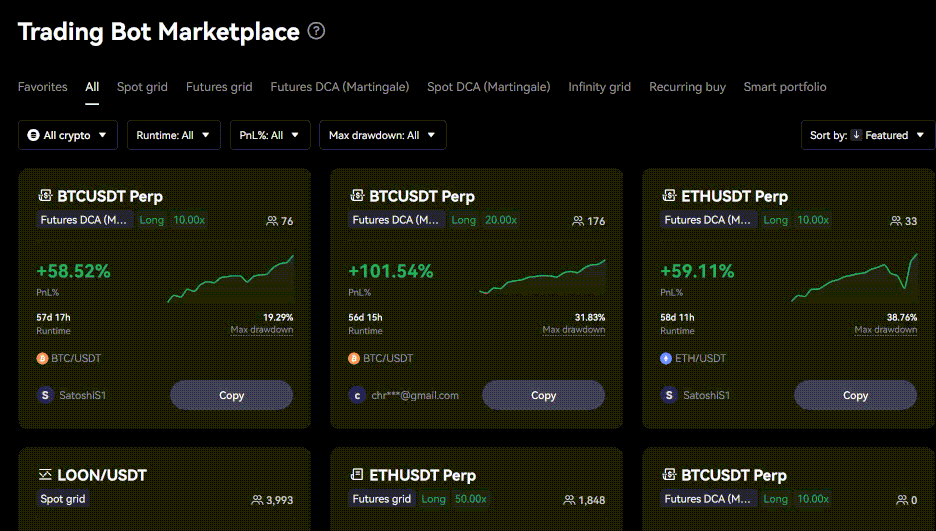Switch to the Favorites tab
The width and height of the screenshot is (936, 531).
pyautogui.click(x=42, y=87)
